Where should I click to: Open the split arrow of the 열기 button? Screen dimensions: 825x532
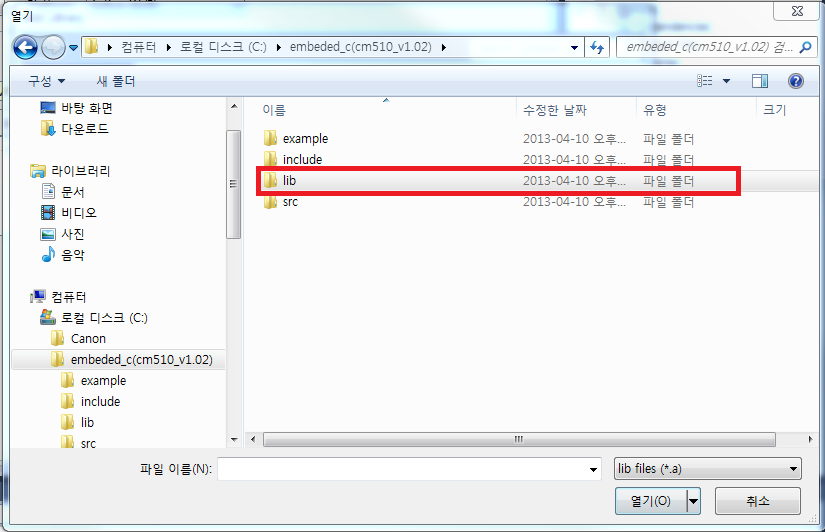click(x=694, y=501)
